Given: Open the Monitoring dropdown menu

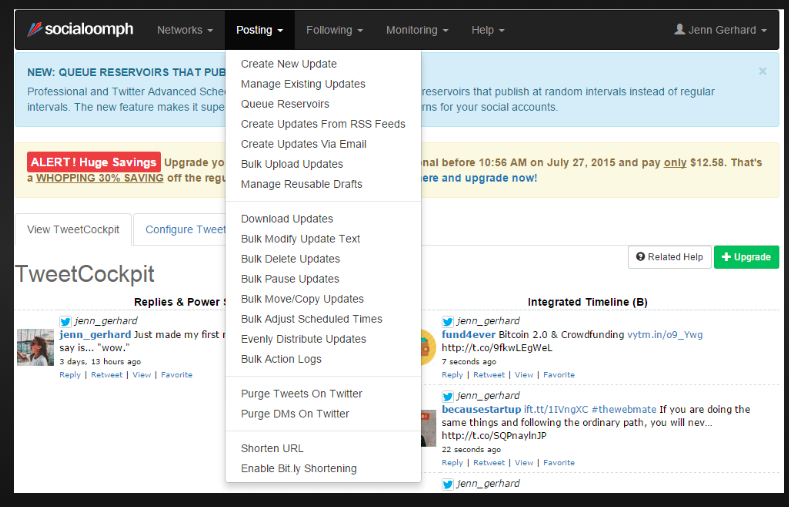Looking at the screenshot, I should (417, 30).
